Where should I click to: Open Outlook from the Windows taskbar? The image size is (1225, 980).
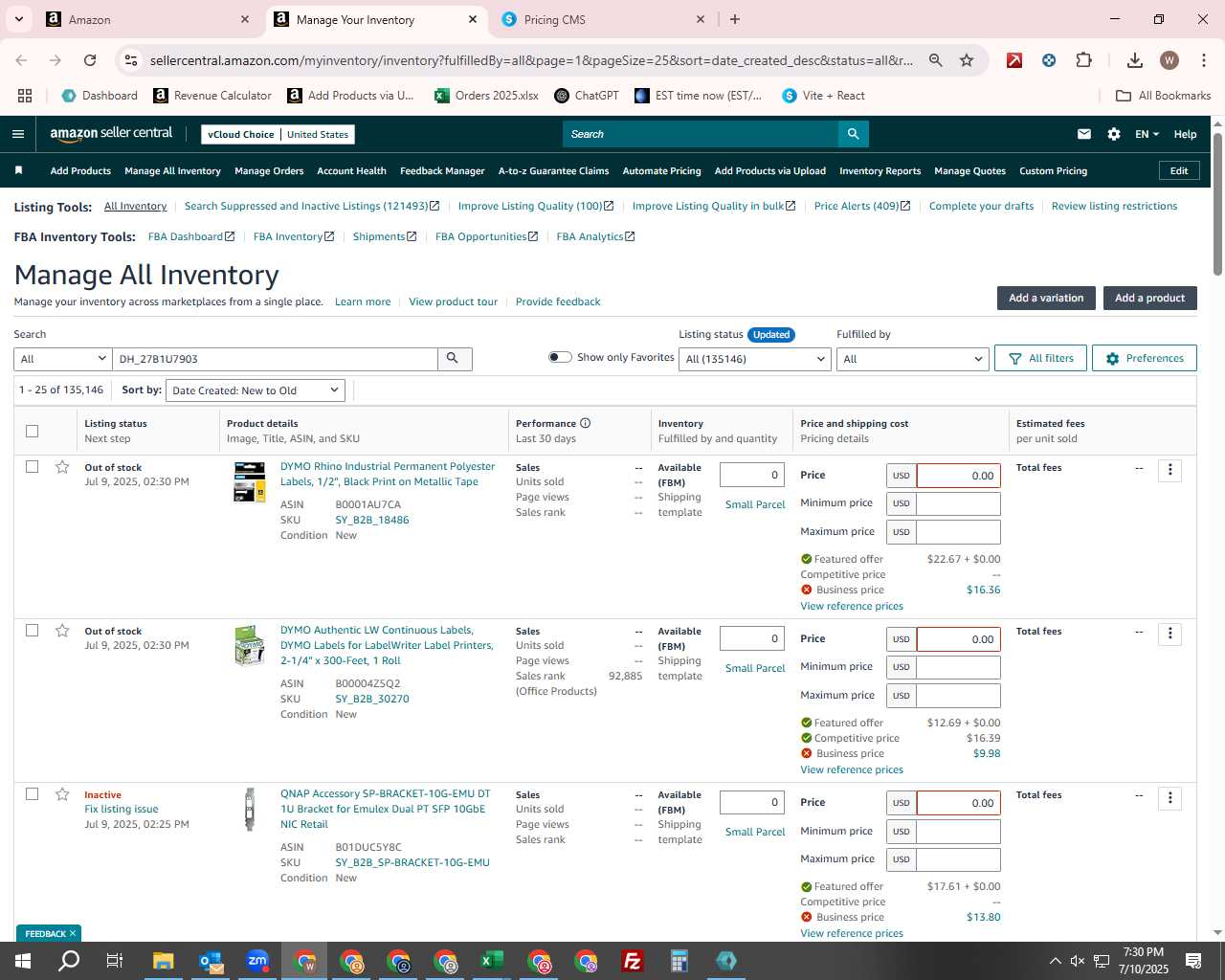211,961
